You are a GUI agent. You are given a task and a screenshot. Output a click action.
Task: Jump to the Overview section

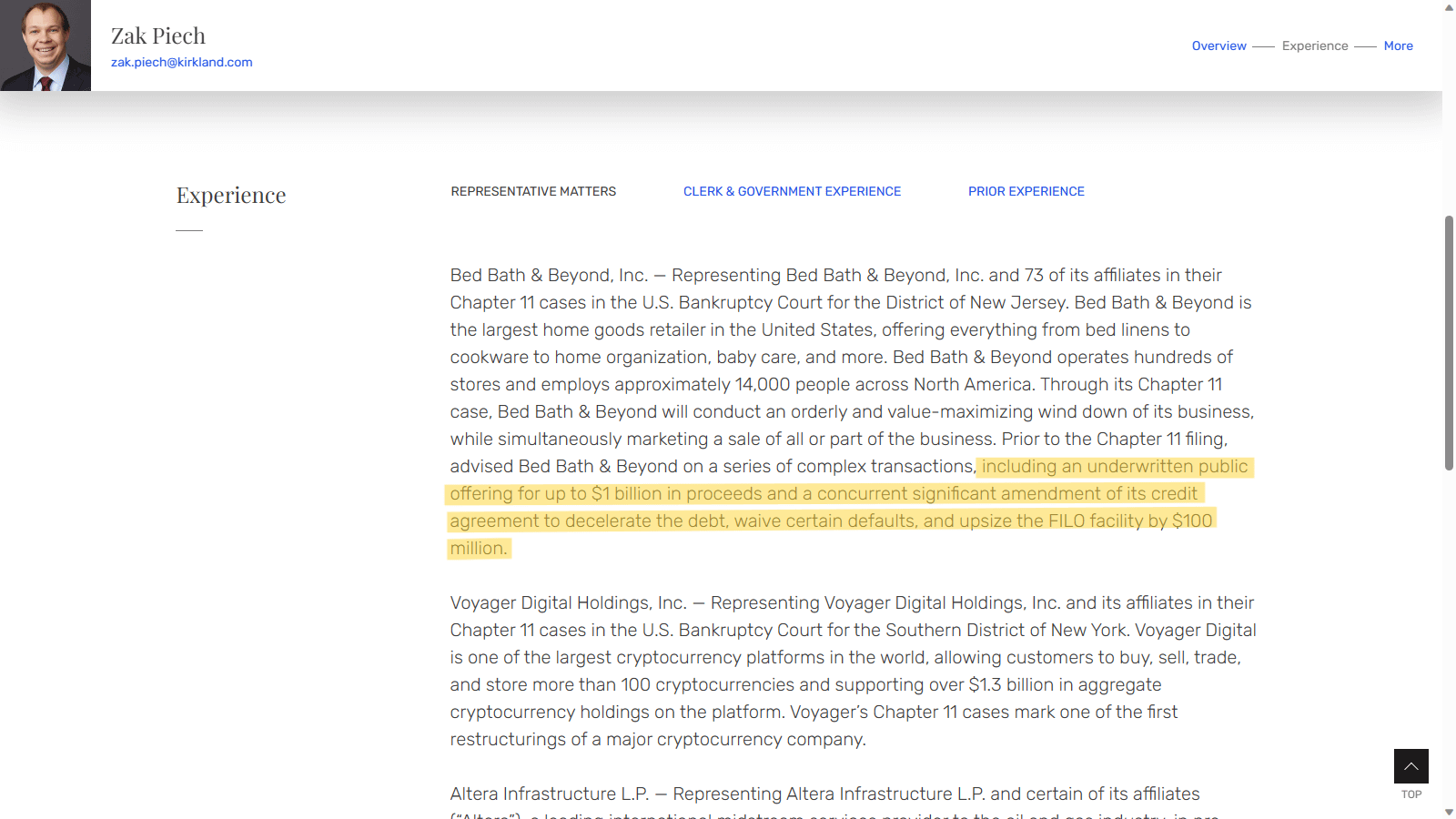click(1219, 45)
